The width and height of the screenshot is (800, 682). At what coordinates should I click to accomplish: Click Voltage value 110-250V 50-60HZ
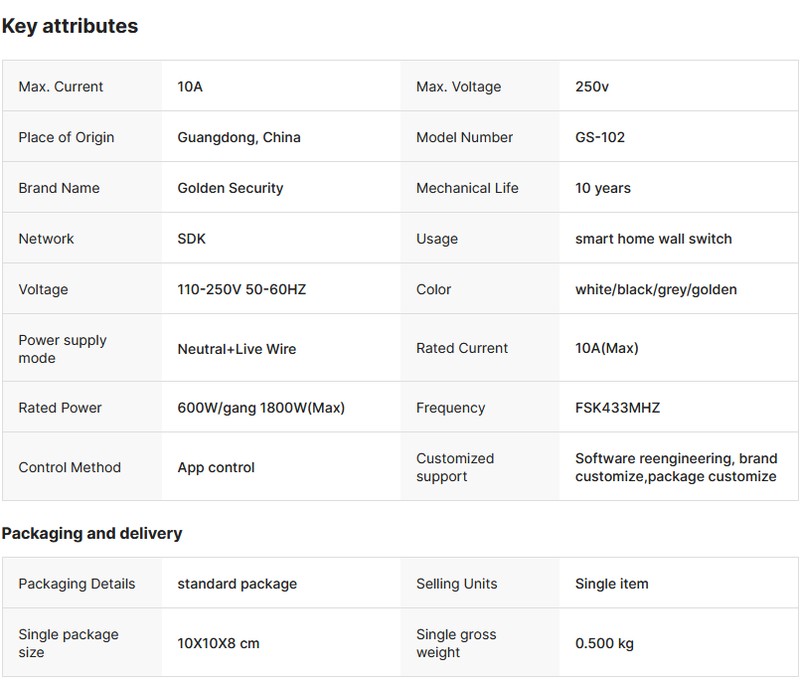(x=241, y=289)
